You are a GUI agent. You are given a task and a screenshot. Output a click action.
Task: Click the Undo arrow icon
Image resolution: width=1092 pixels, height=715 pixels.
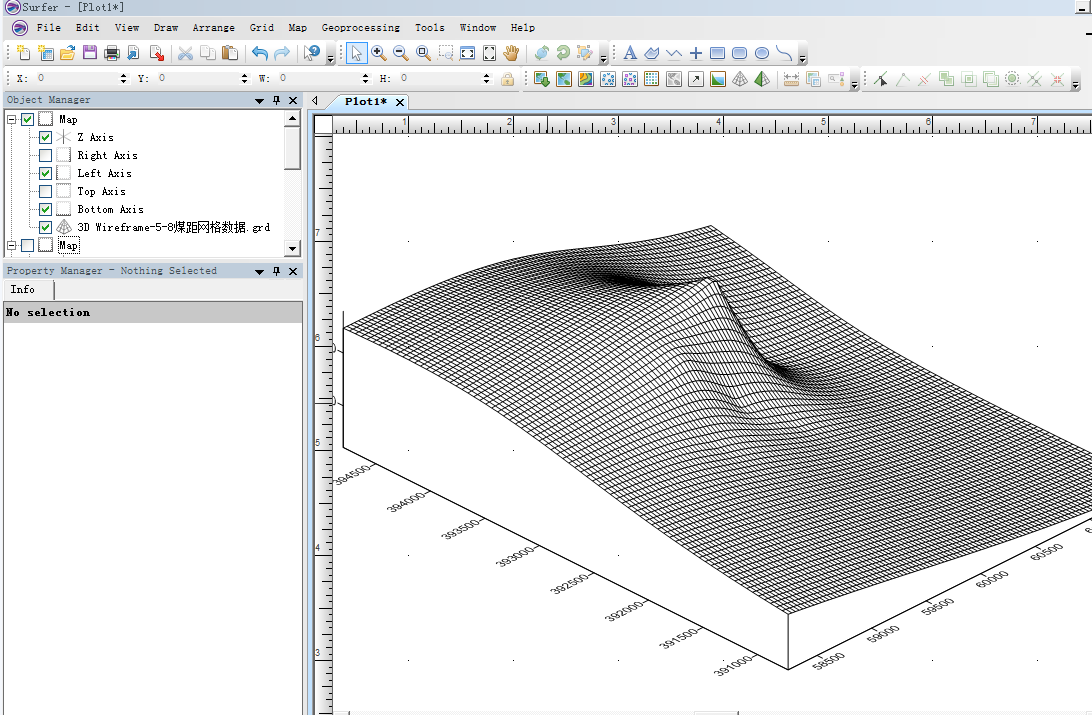[260, 53]
